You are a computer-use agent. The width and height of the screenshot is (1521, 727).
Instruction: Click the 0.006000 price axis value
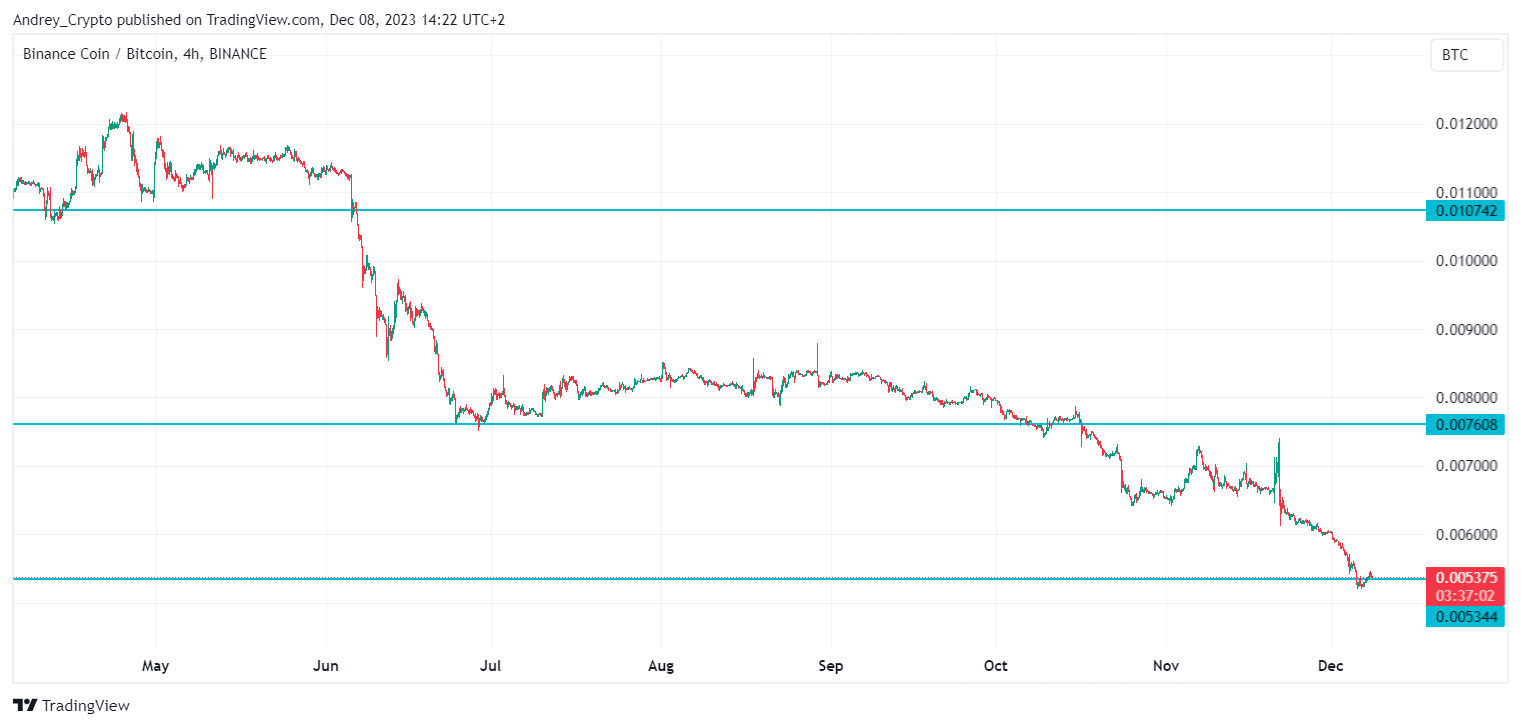(1466, 535)
